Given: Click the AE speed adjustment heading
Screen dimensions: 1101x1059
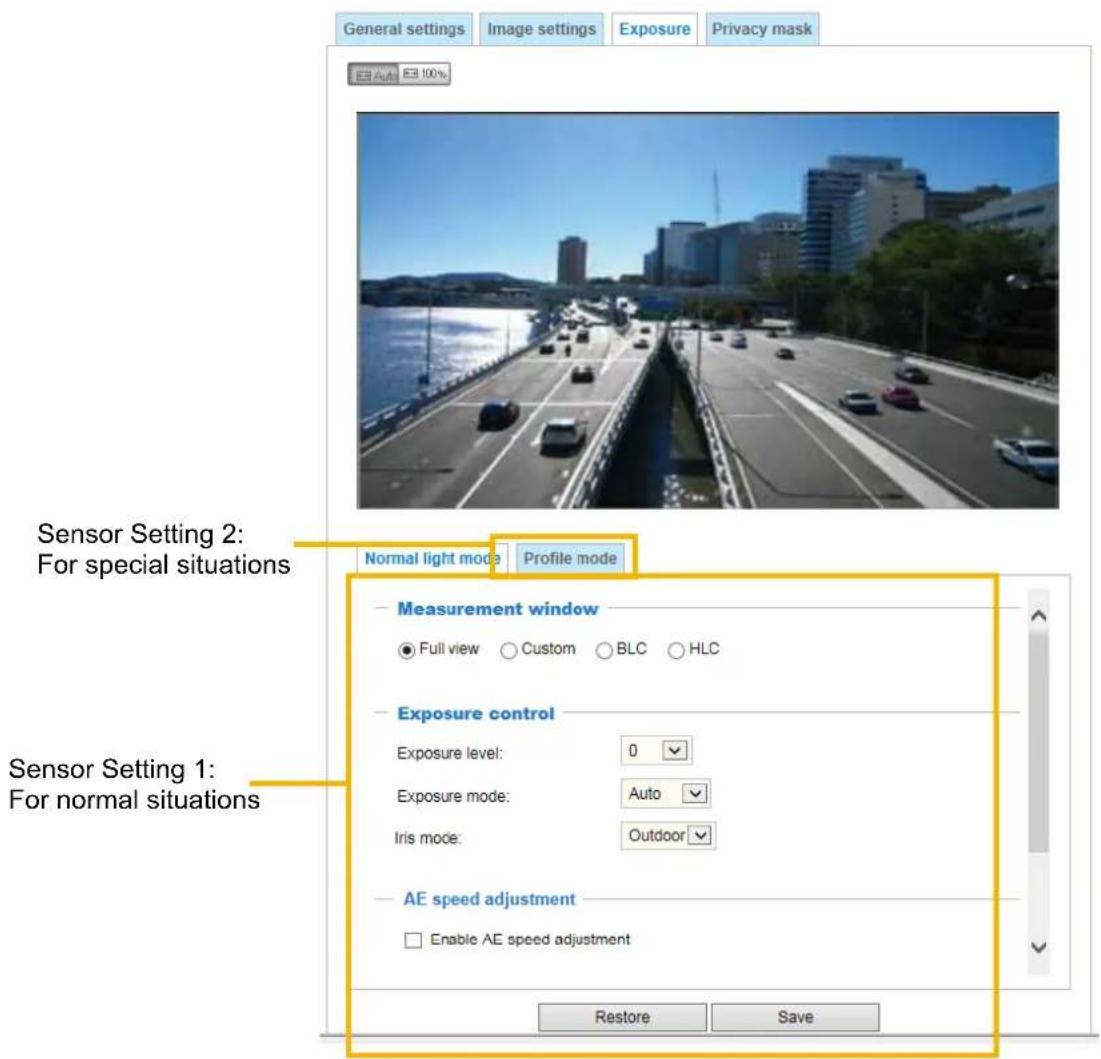Looking at the screenshot, I should [489, 899].
